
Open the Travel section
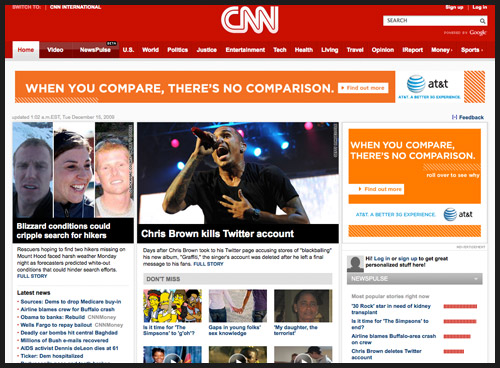tap(355, 50)
